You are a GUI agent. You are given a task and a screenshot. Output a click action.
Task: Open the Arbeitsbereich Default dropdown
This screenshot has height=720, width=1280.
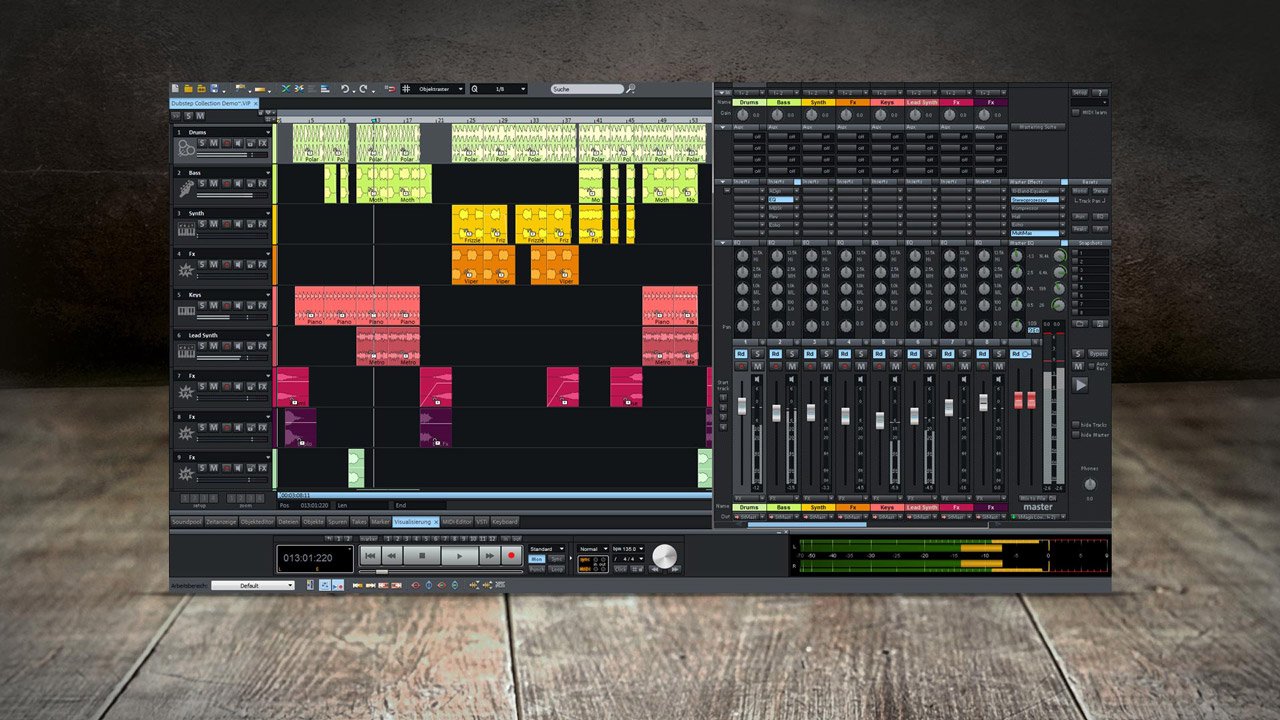[x=252, y=585]
